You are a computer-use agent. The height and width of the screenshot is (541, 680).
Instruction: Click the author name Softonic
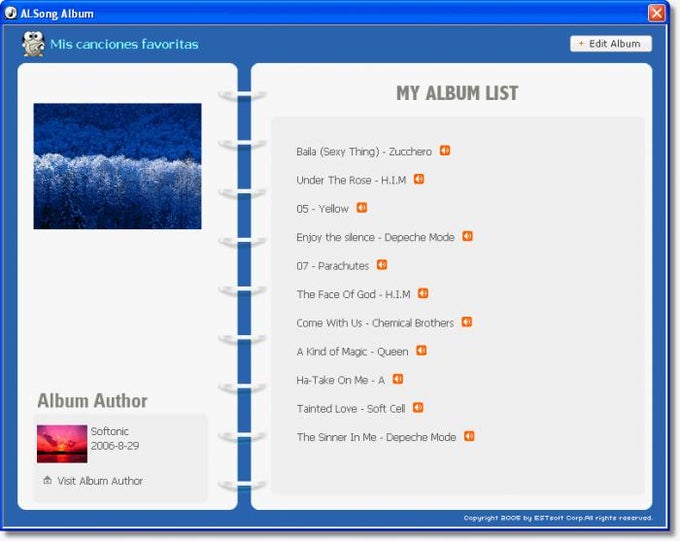110,431
